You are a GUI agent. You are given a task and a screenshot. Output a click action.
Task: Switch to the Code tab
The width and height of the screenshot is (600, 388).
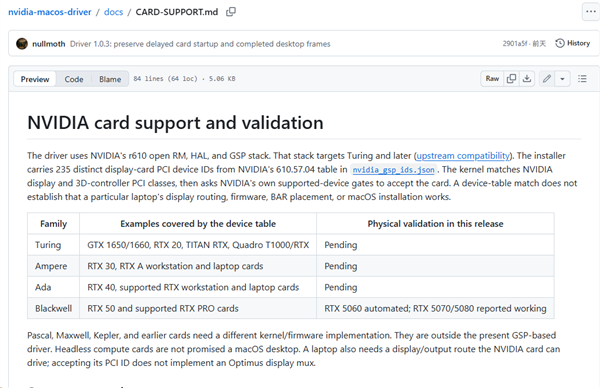coord(74,79)
